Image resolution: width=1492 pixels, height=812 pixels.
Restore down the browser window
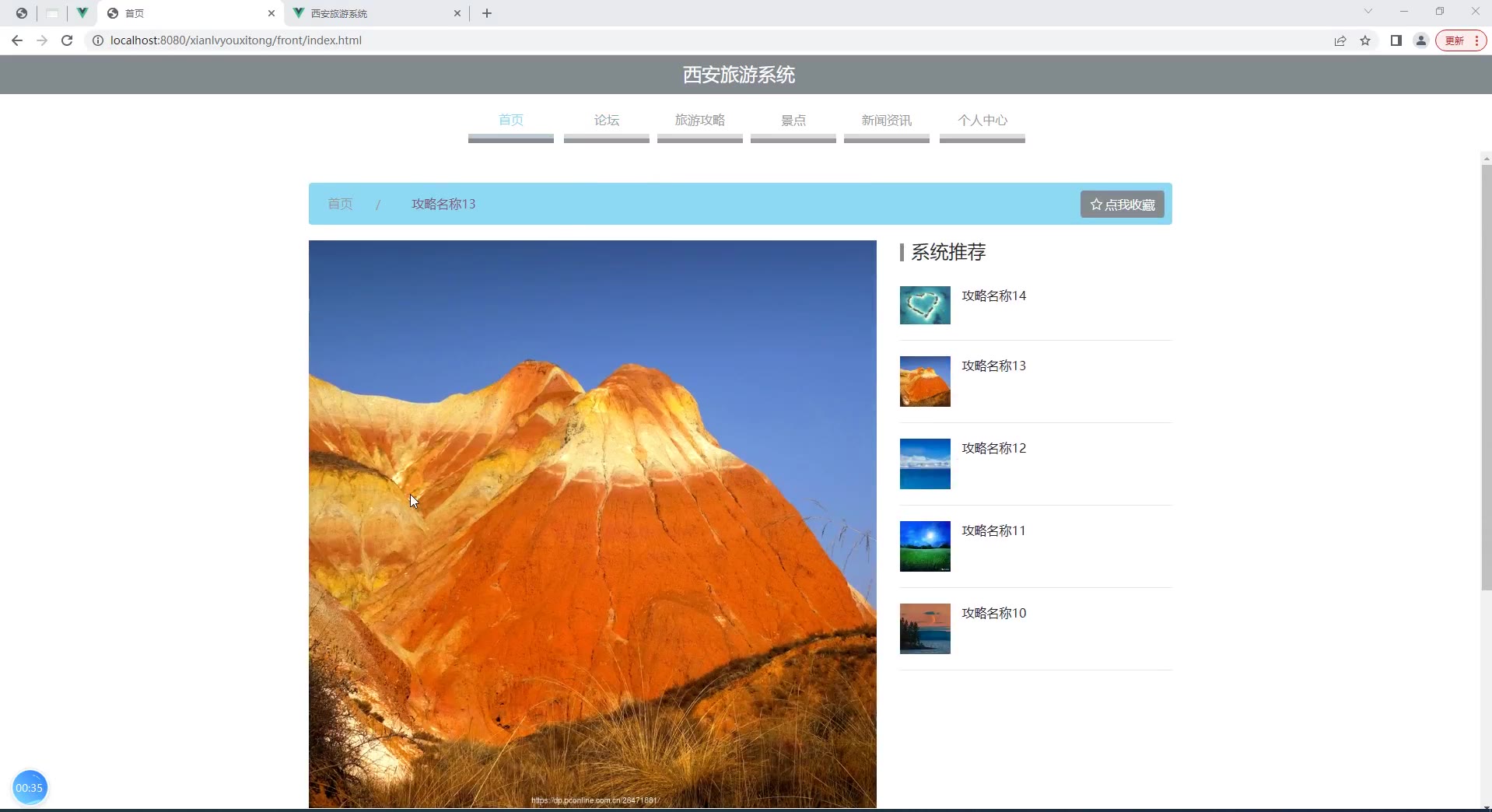tap(1440, 12)
